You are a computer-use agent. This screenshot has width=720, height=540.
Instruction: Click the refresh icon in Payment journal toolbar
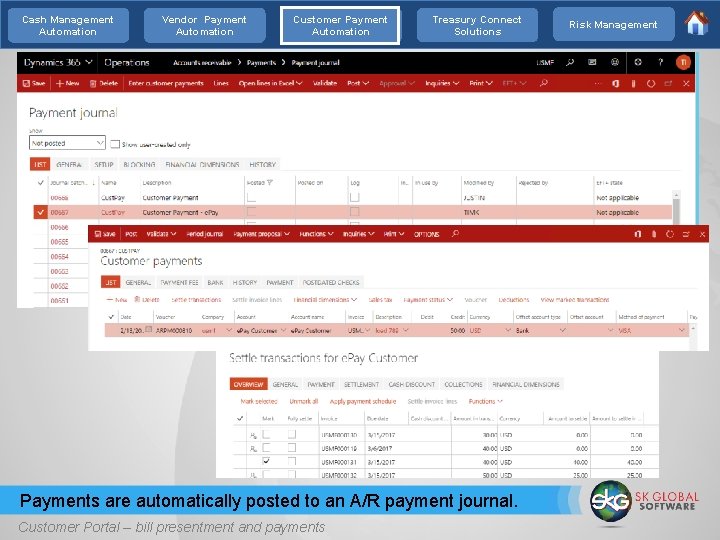(x=651, y=84)
